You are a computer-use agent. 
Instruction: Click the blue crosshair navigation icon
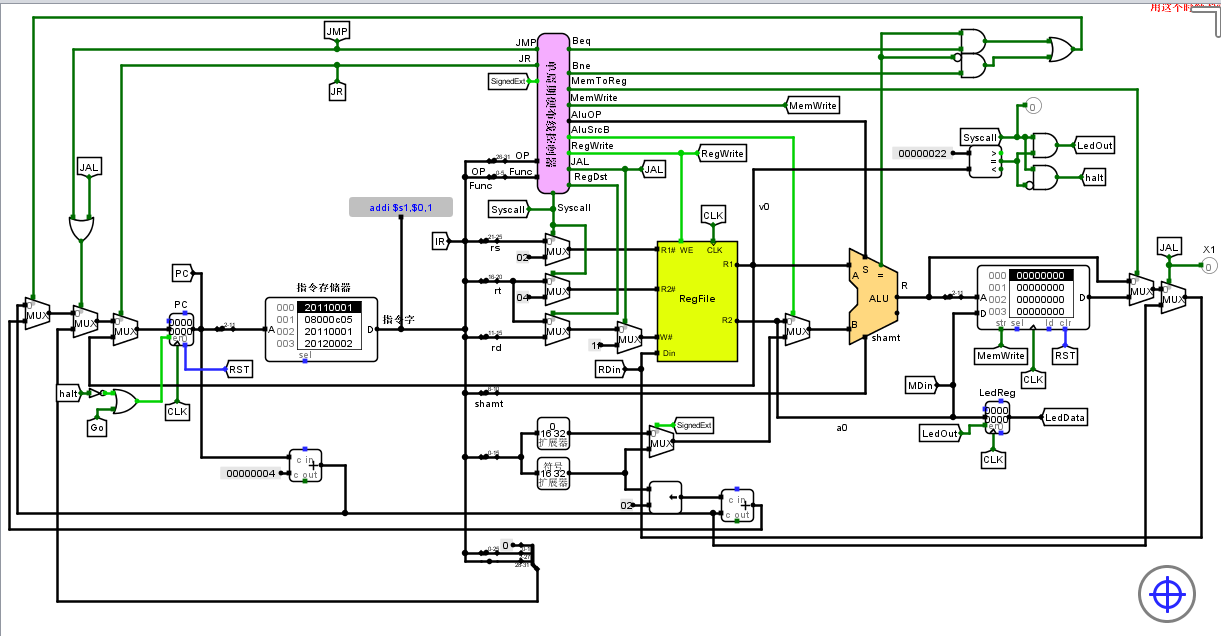[x=1166, y=595]
